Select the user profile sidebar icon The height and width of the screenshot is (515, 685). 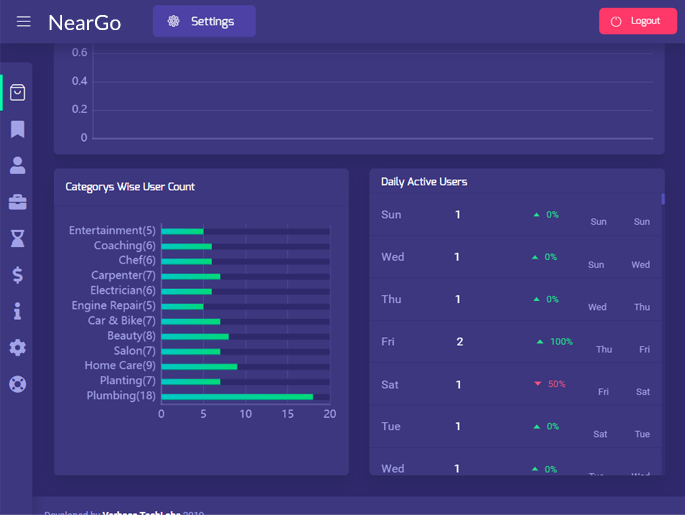[17, 166]
